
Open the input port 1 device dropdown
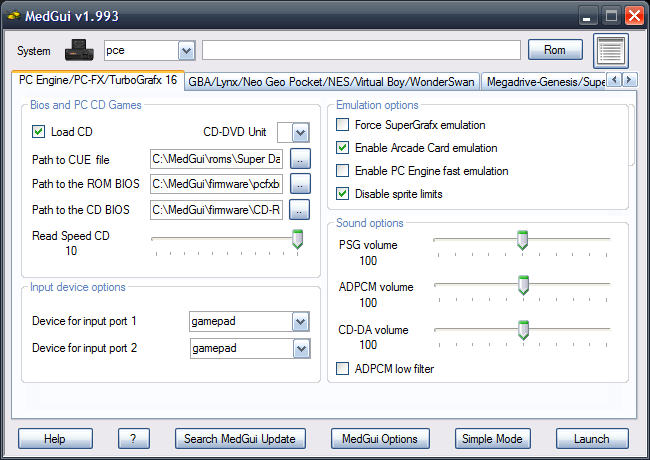[300, 321]
